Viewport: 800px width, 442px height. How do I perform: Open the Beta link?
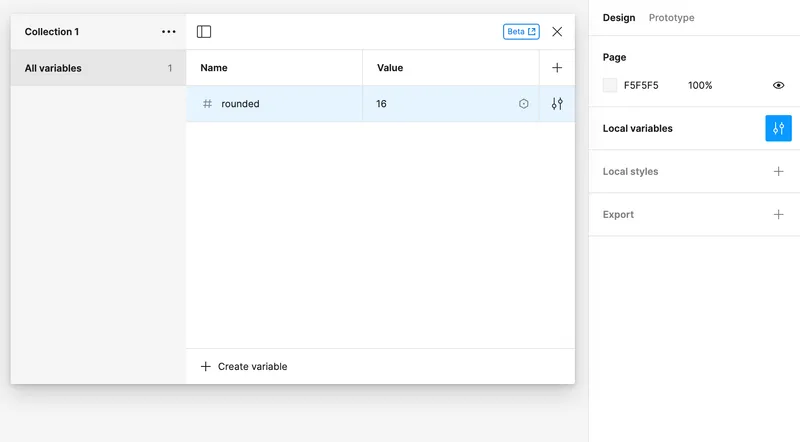point(521,32)
